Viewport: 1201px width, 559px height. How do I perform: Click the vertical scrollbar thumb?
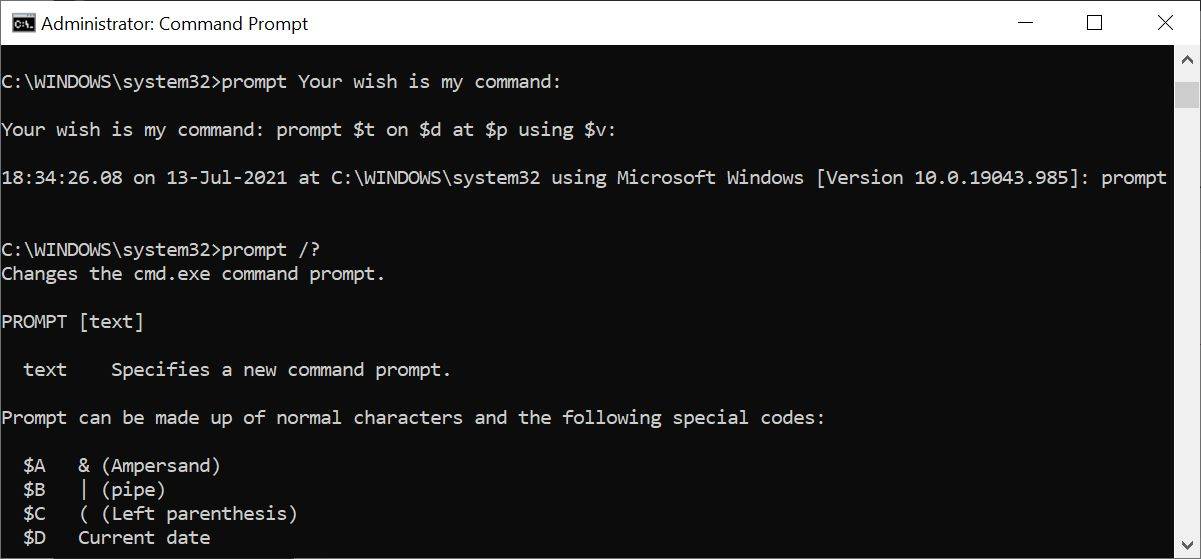tap(1187, 94)
